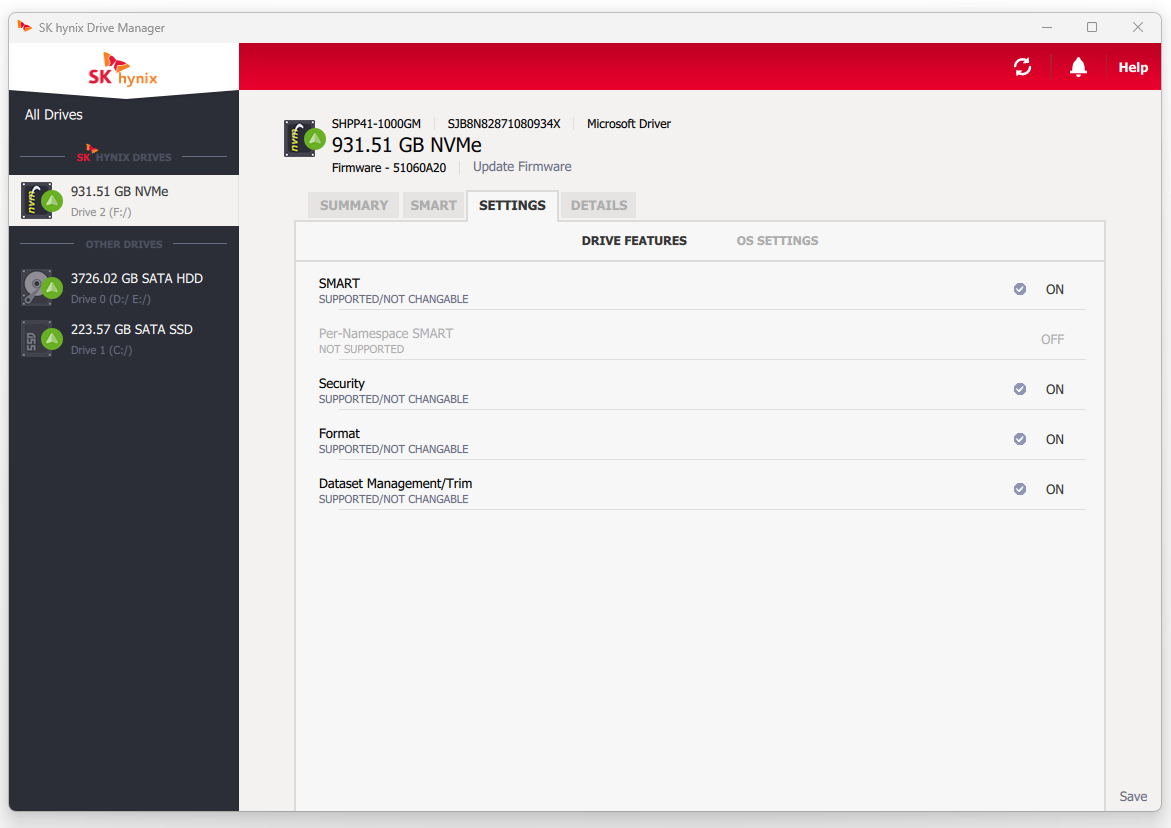The image size is (1171, 828).
Task: Minimize the Drive Manager window
Action: coord(1047,28)
